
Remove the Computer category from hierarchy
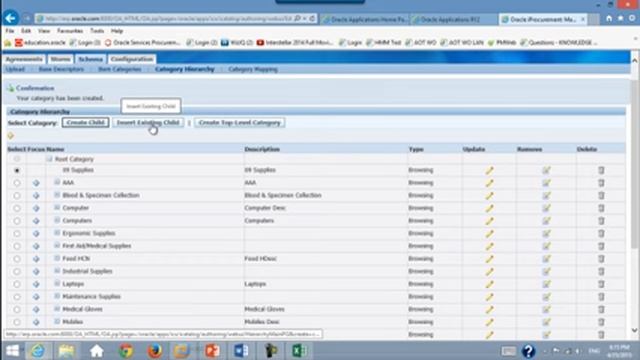(546, 208)
